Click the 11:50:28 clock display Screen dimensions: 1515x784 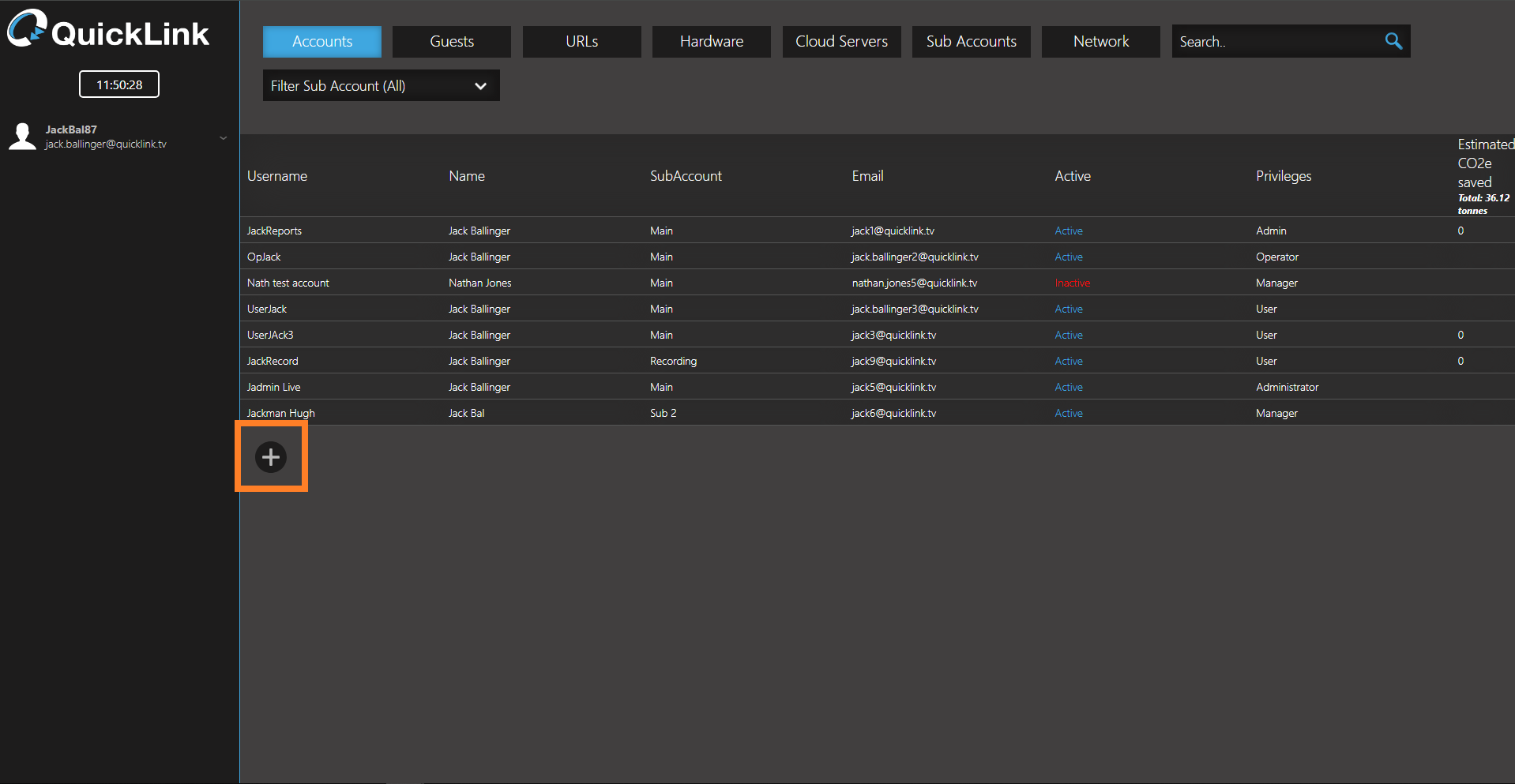point(119,84)
